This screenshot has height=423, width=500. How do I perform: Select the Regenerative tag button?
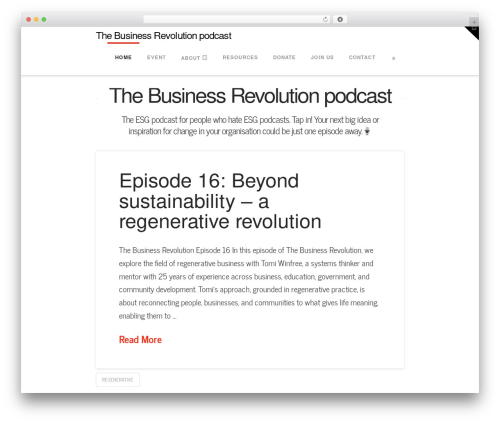coord(117,380)
